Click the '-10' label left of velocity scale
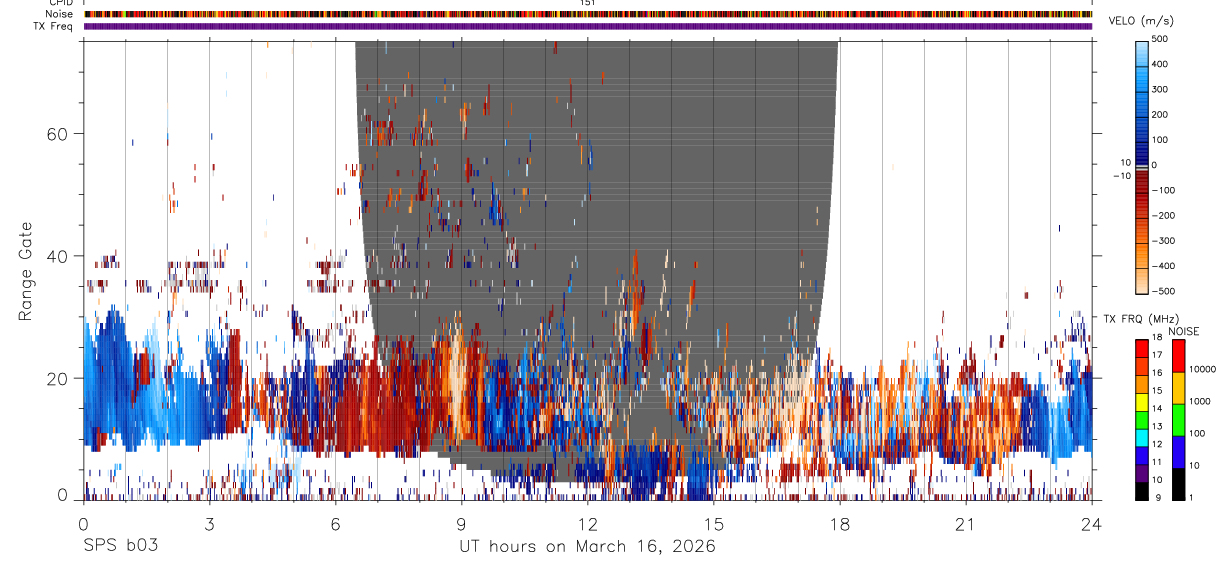The height and width of the screenshot is (567, 1228). coord(1122,176)
